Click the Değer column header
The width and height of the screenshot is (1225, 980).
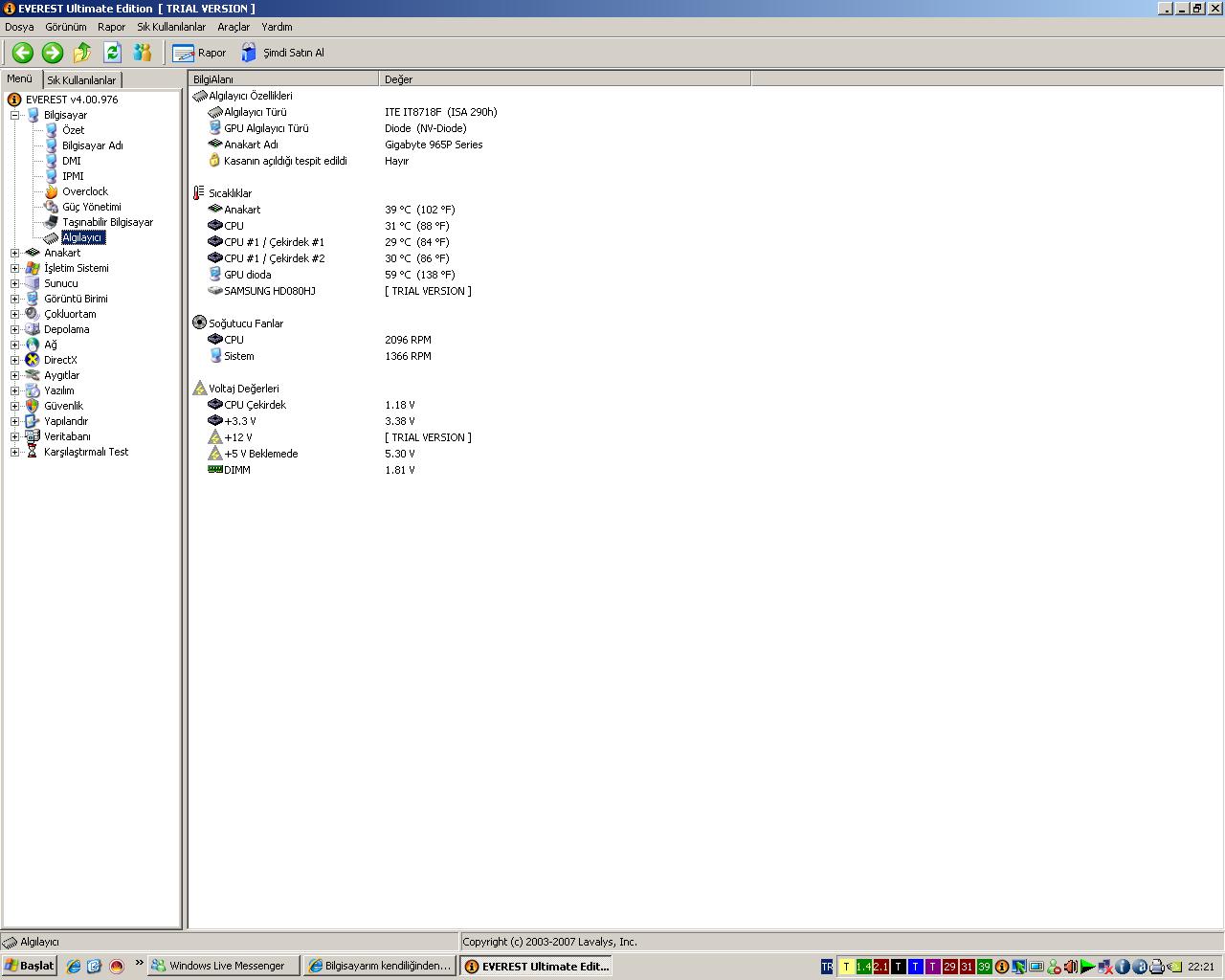pyautogui.click(x=565, y=79)
